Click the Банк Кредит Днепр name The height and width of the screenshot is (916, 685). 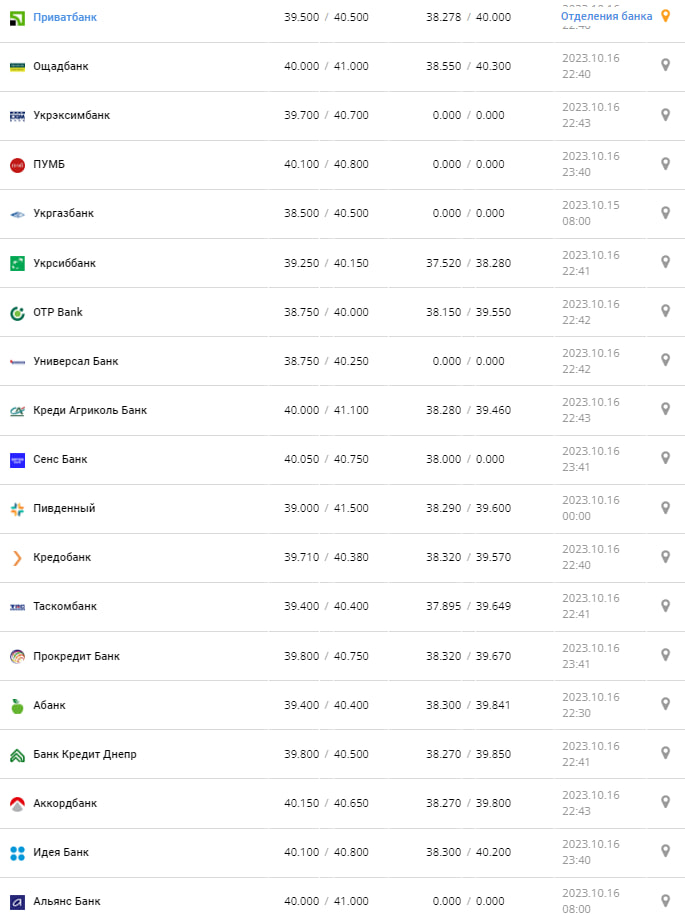(x=85, y=754)
